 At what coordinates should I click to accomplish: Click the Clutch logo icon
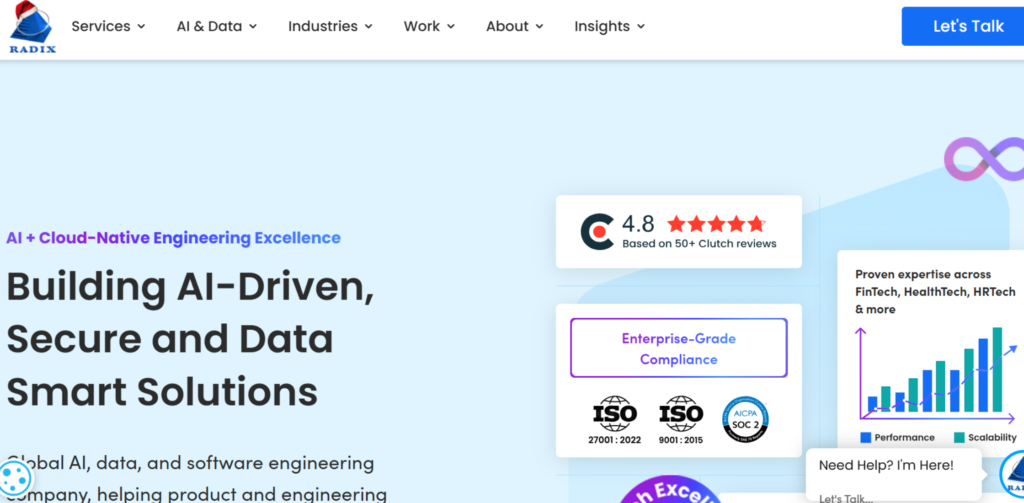598,232
